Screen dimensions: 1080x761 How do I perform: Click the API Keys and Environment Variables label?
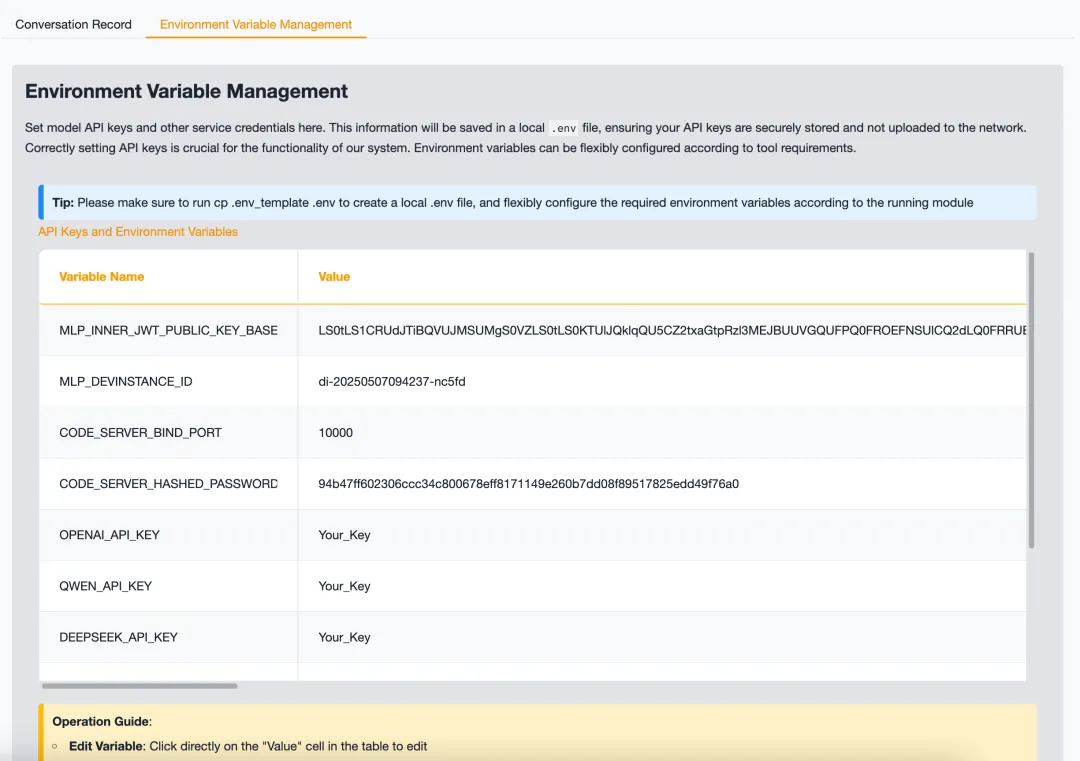[138, 232]
